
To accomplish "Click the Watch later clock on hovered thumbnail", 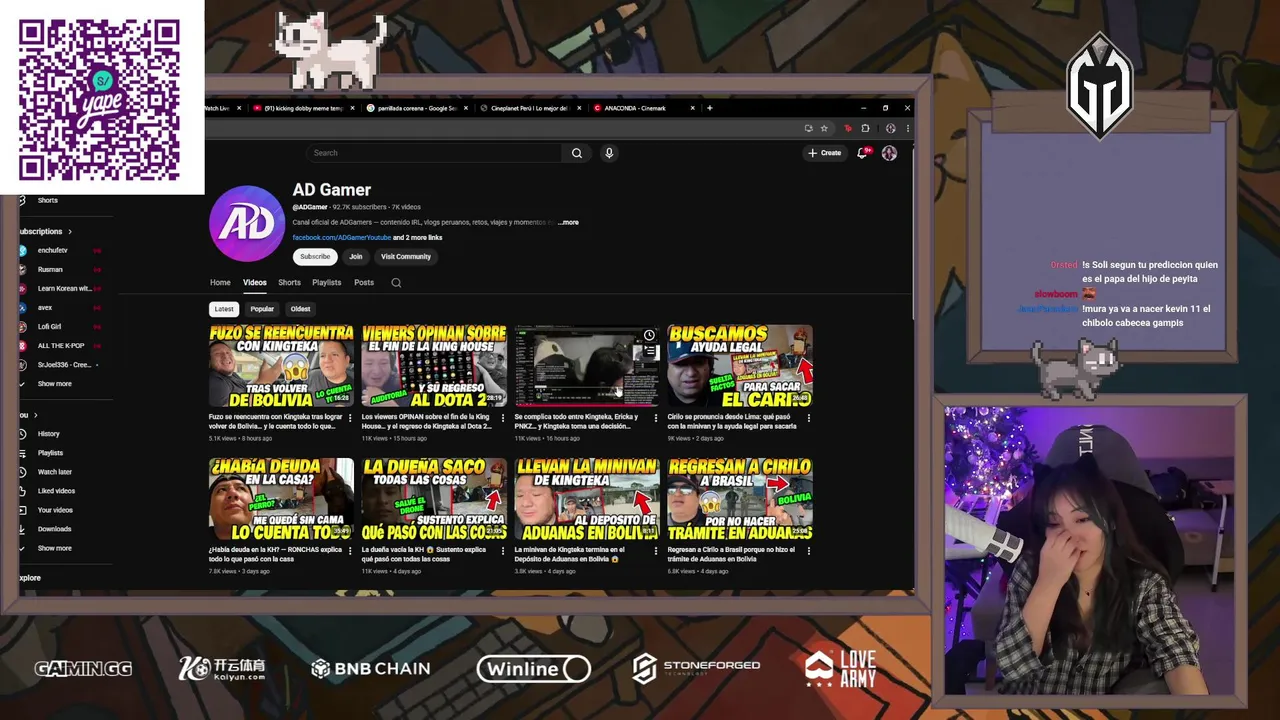I will tap(649, 335).
